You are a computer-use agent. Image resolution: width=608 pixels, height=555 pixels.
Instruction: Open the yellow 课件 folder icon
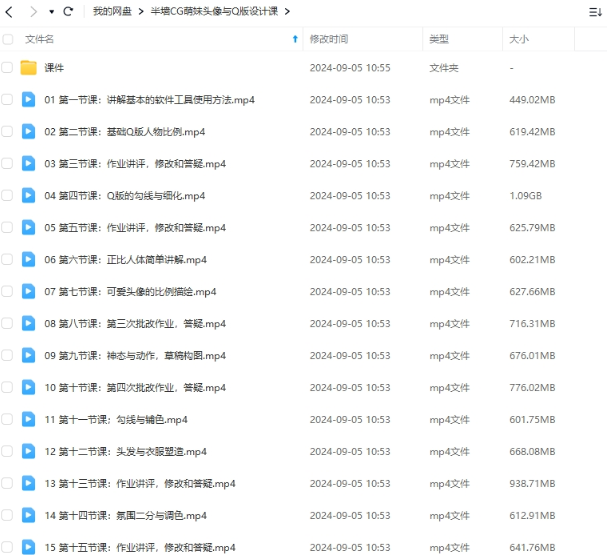28,68
